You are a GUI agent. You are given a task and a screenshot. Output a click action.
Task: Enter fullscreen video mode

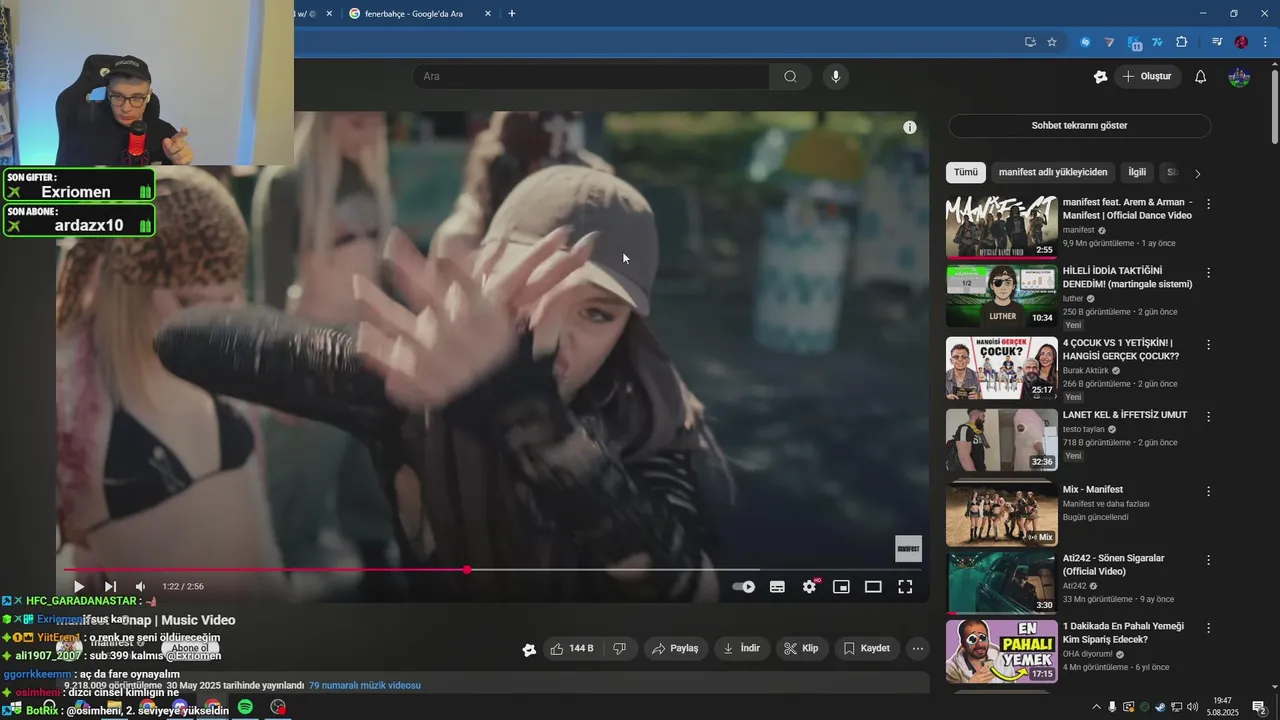905,587
